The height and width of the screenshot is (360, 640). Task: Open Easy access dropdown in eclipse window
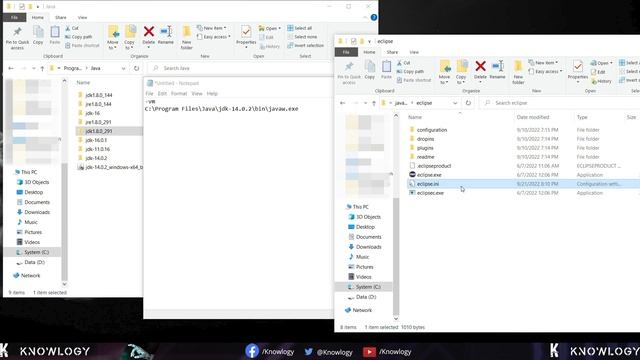(545, 71)
